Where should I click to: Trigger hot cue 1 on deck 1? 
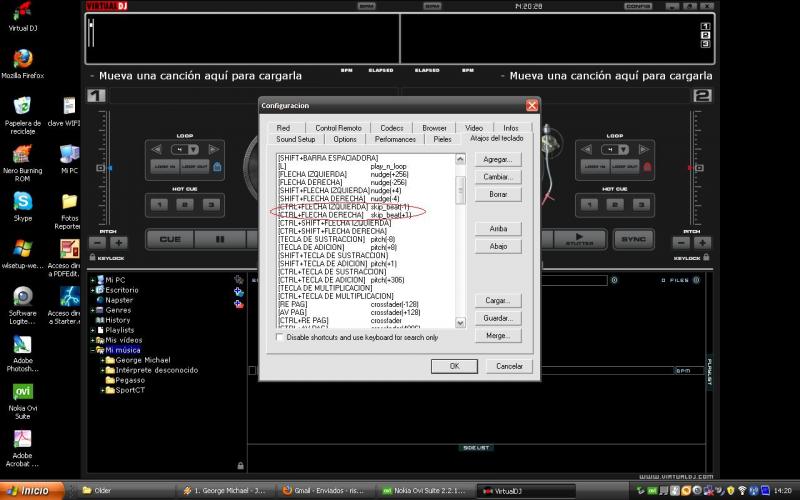159,205
